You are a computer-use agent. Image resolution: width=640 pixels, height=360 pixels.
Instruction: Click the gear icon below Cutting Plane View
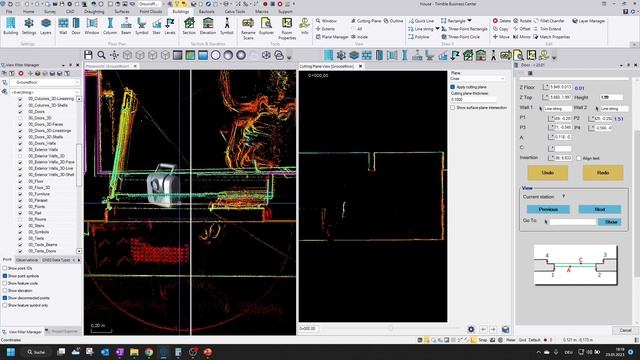(471, 329)
